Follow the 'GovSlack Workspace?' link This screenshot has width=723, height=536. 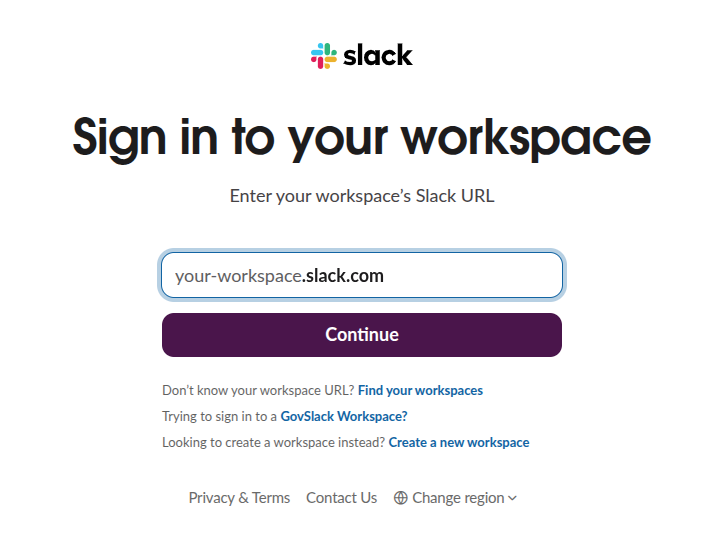[x=344, y=416]
